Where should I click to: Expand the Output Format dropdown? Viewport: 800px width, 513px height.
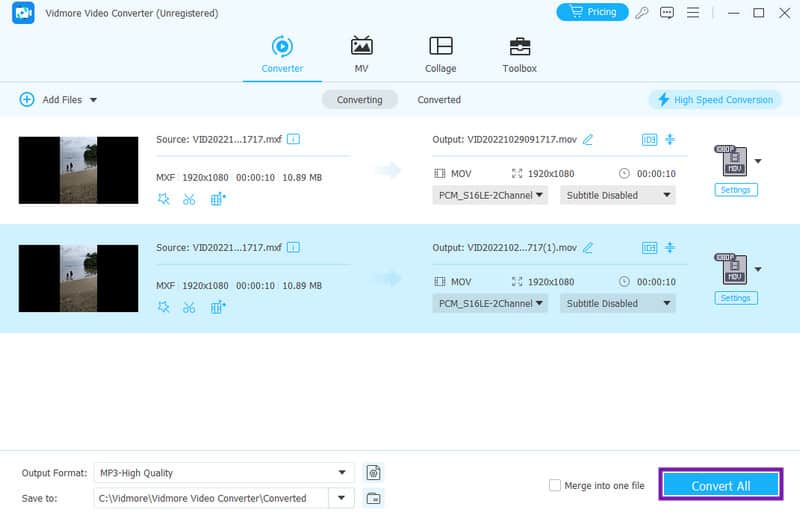tap(345, 472)
